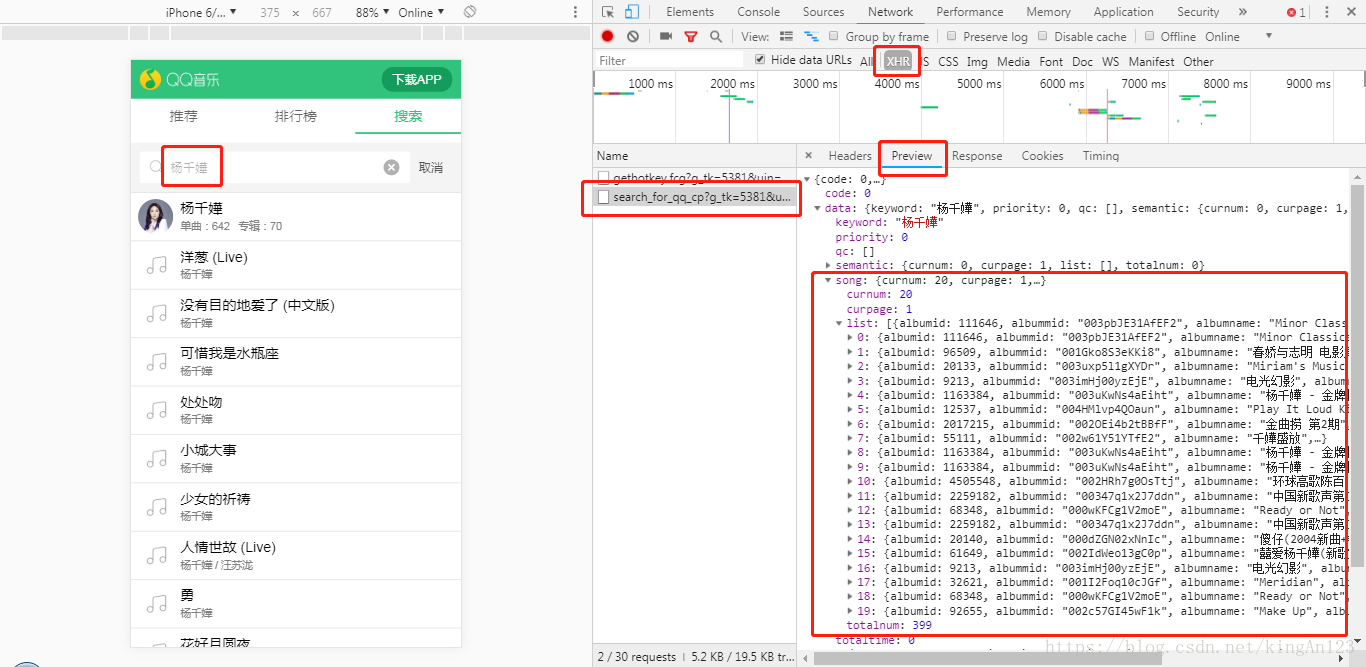Enable capture screenshots camera icon
The image size is (1366, 667).
[x=666, y=36]
